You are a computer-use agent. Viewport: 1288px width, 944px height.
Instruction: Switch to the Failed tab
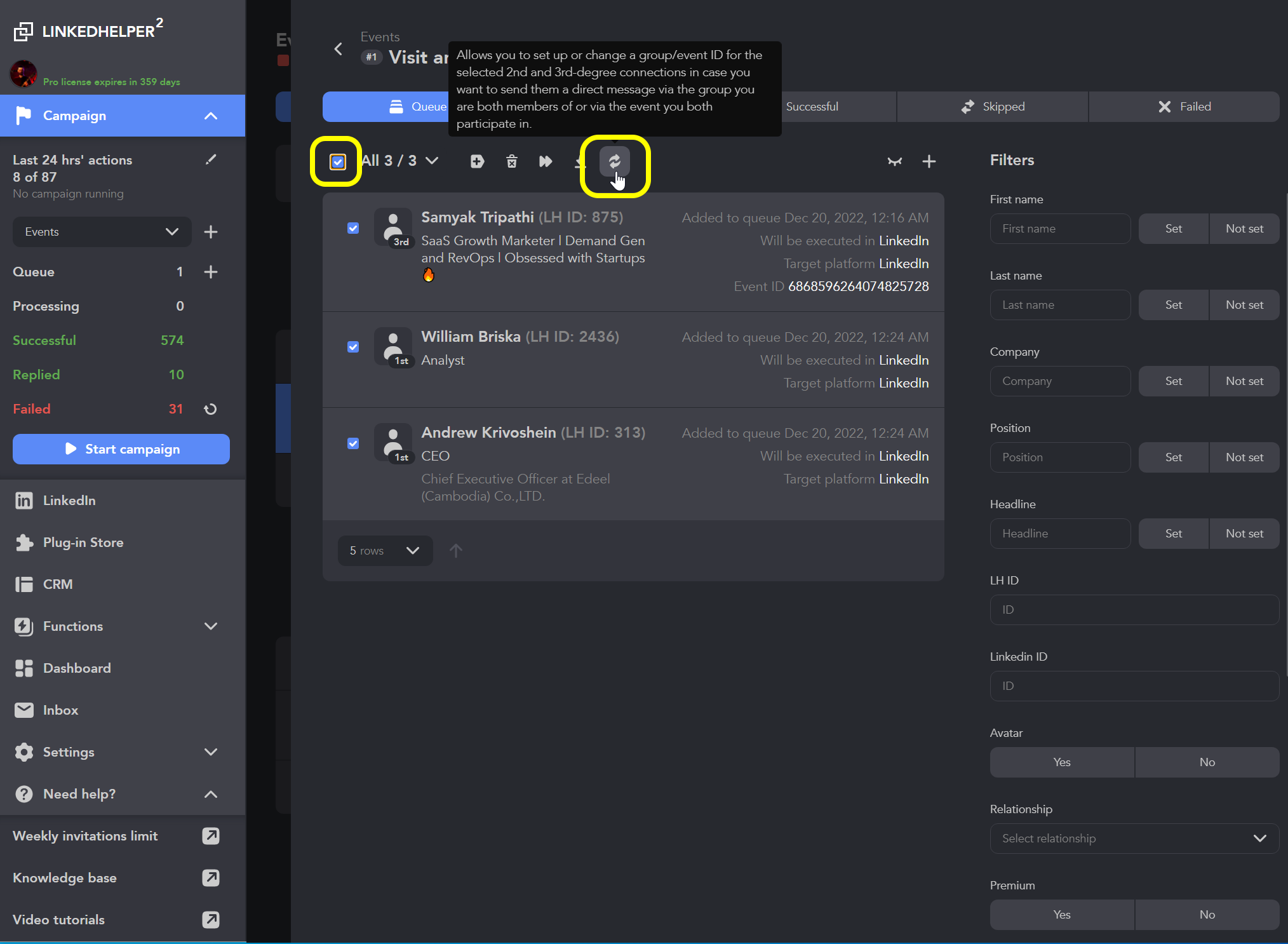click(1184, 107)
